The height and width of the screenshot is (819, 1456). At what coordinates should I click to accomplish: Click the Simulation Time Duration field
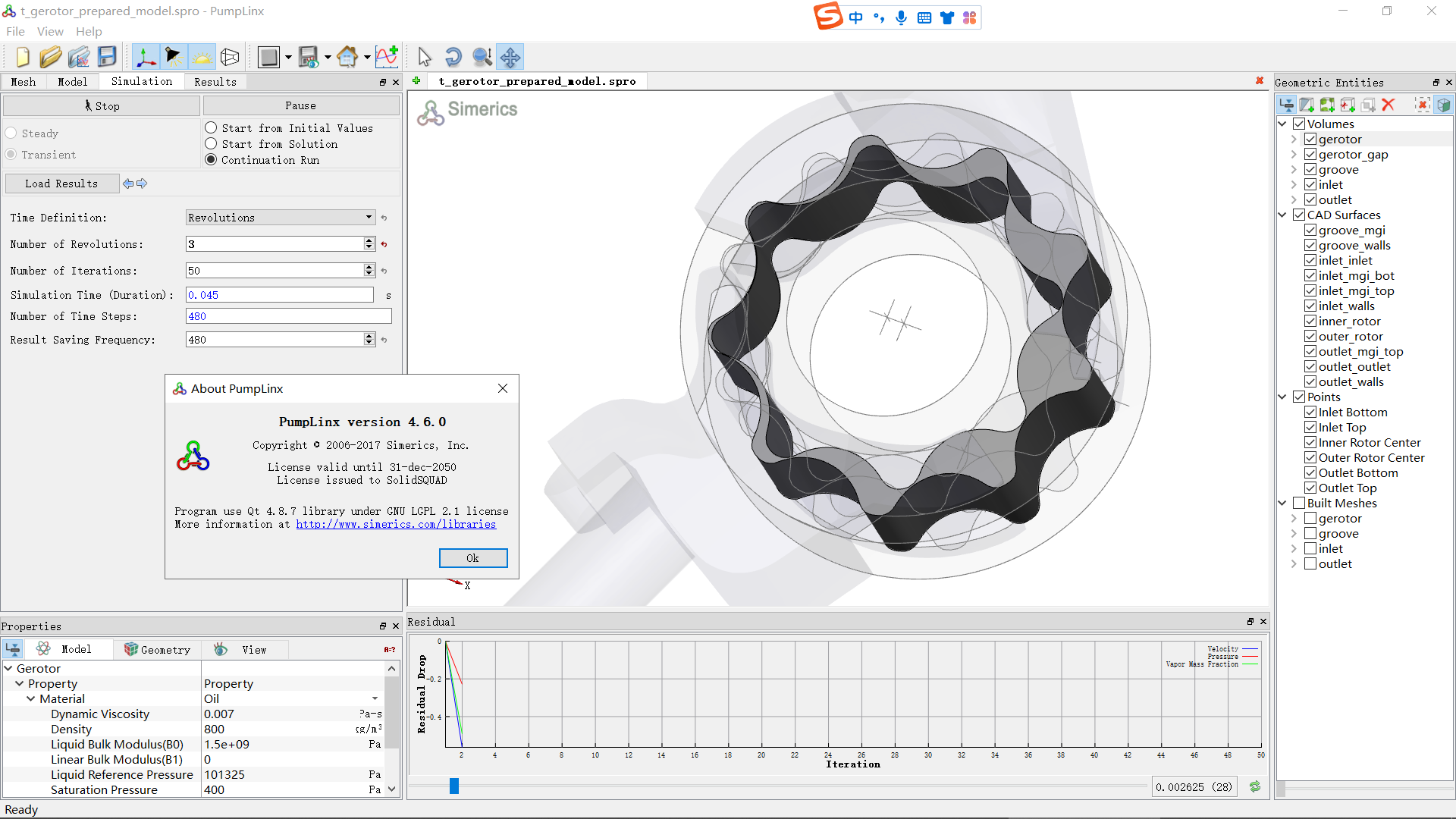coord(280,295)
